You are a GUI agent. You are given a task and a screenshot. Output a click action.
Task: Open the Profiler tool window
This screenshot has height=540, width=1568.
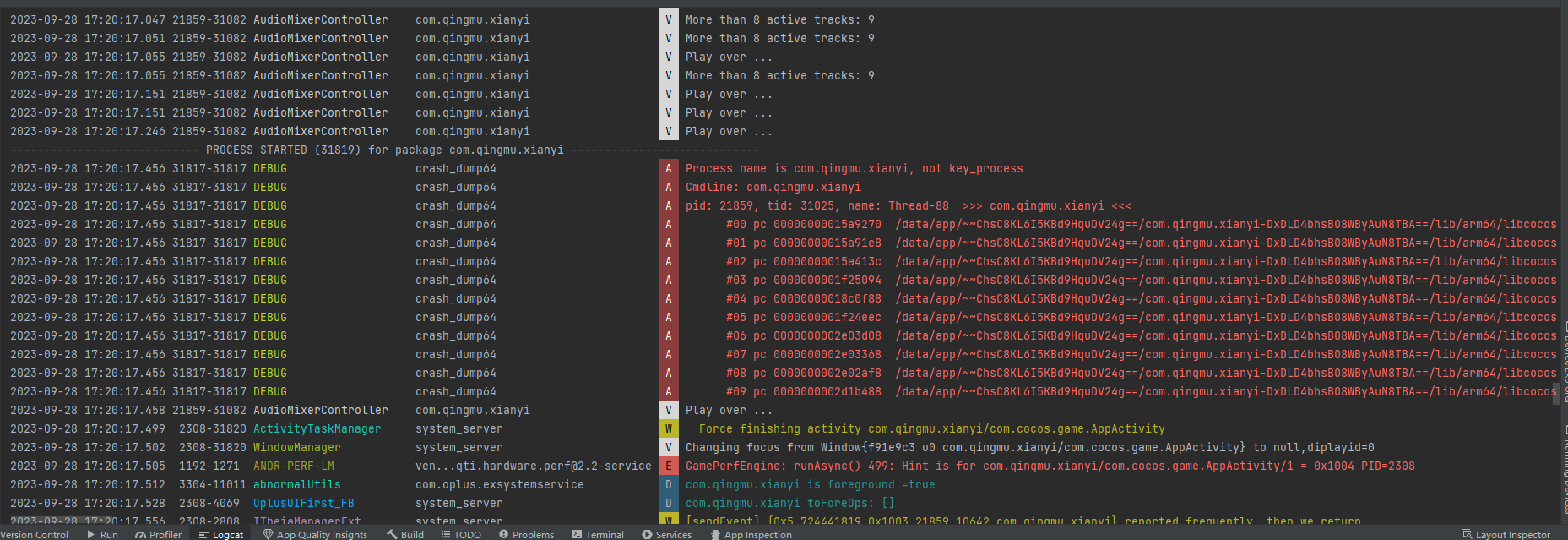click(x=158, y=534)
